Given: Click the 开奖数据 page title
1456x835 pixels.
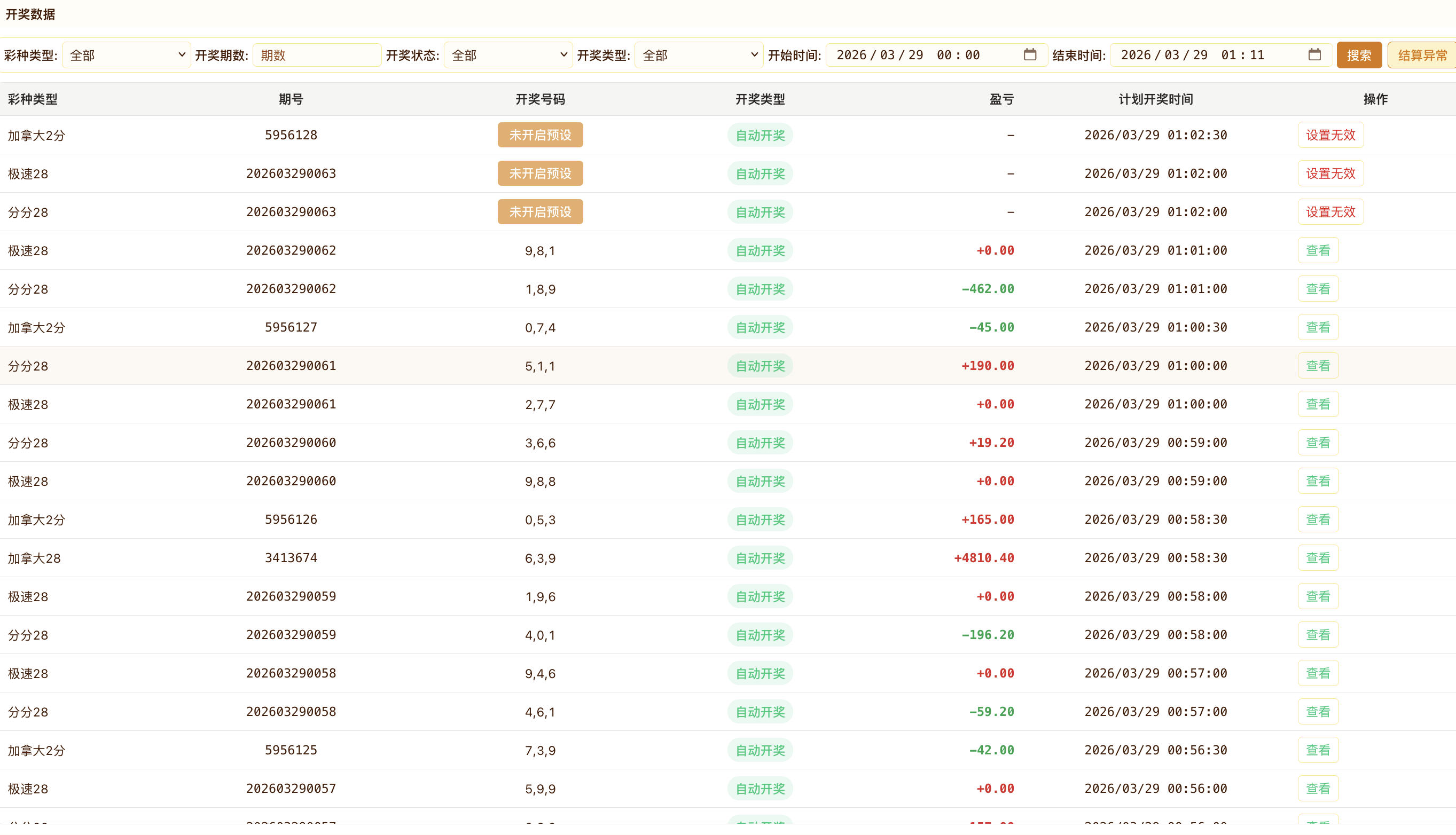Looking at the screenshot, I should [x=30, y=14].
